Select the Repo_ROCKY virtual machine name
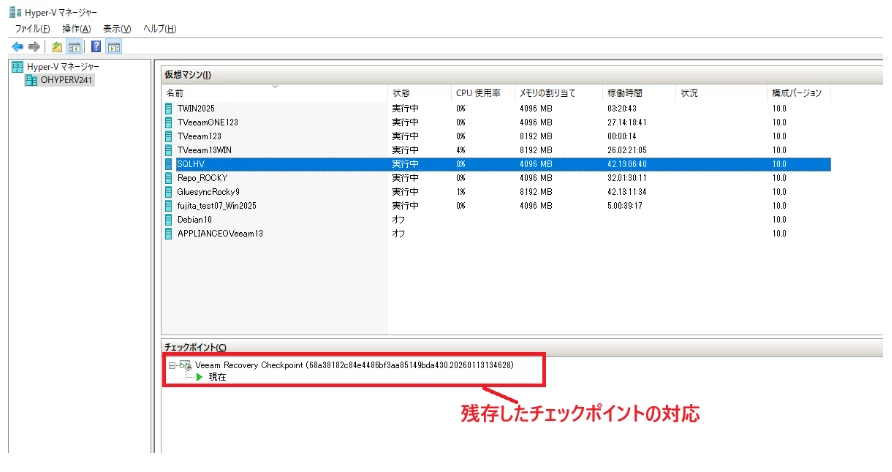This screenshot has height=472, width=892. 202,178
